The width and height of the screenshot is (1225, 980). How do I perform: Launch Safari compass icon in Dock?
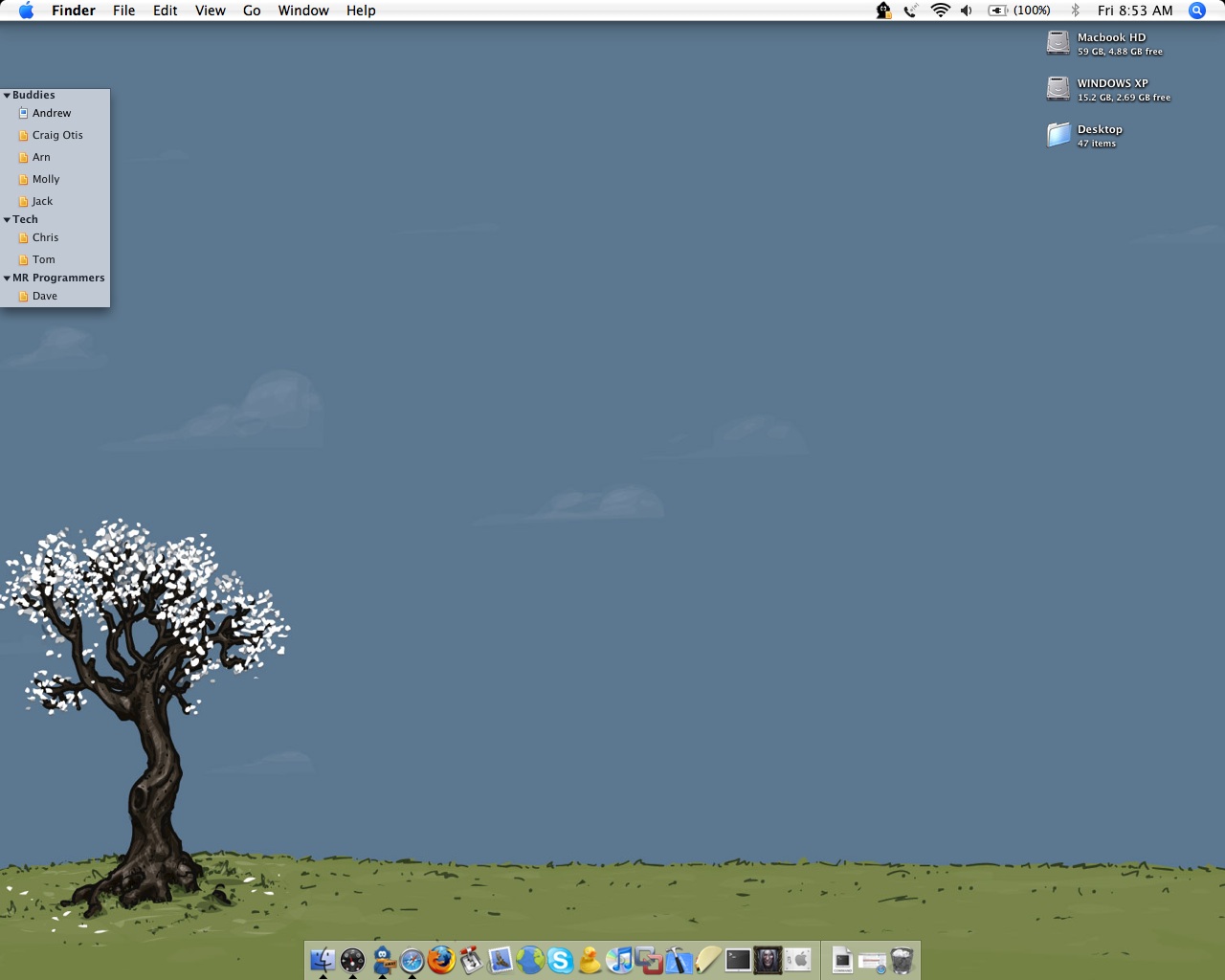tap(412, 960)
